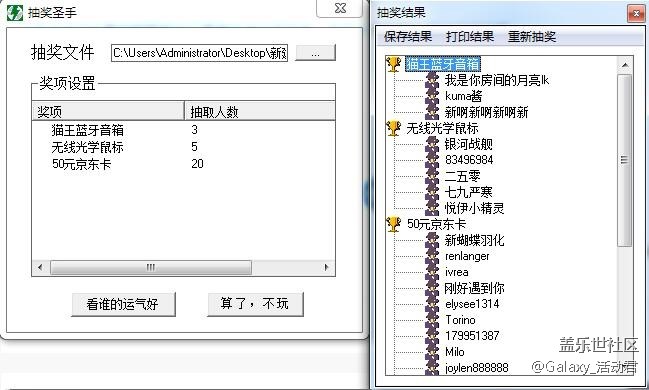Viewport: 649px width, 390px height.
Task: Click the right arrow of the horizontal scrollbar
Action: tap(327, 267)
